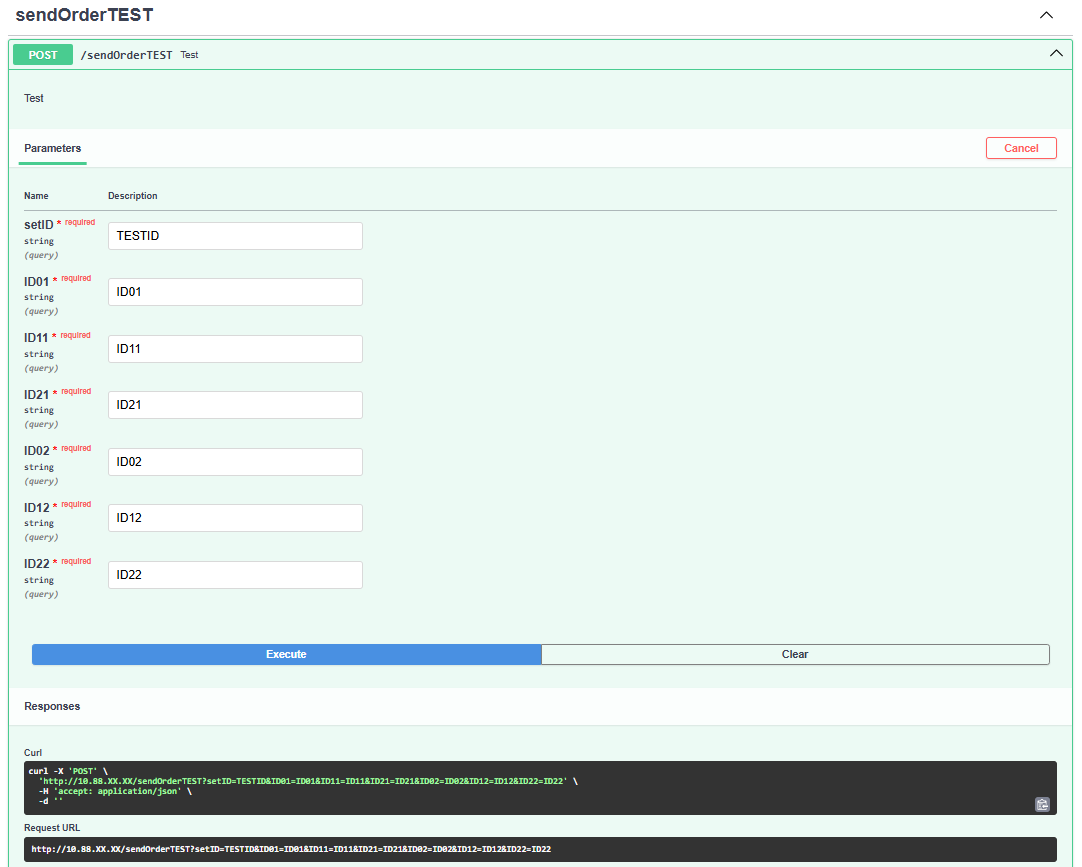Select the Parameters tab

coord(52,148)
